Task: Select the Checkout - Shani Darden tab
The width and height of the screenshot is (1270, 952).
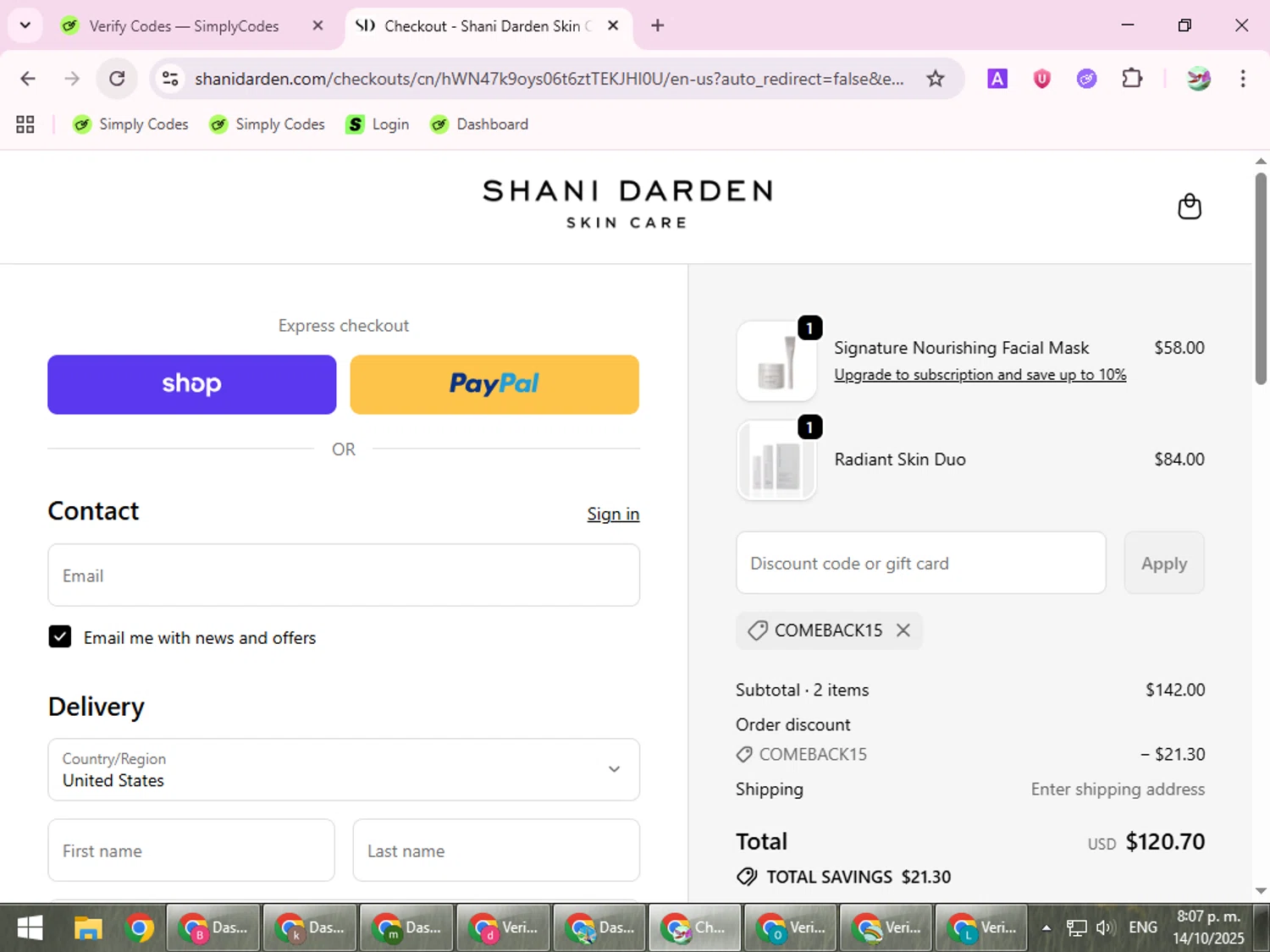Action: pyautogui.click(x=487, y=25)
